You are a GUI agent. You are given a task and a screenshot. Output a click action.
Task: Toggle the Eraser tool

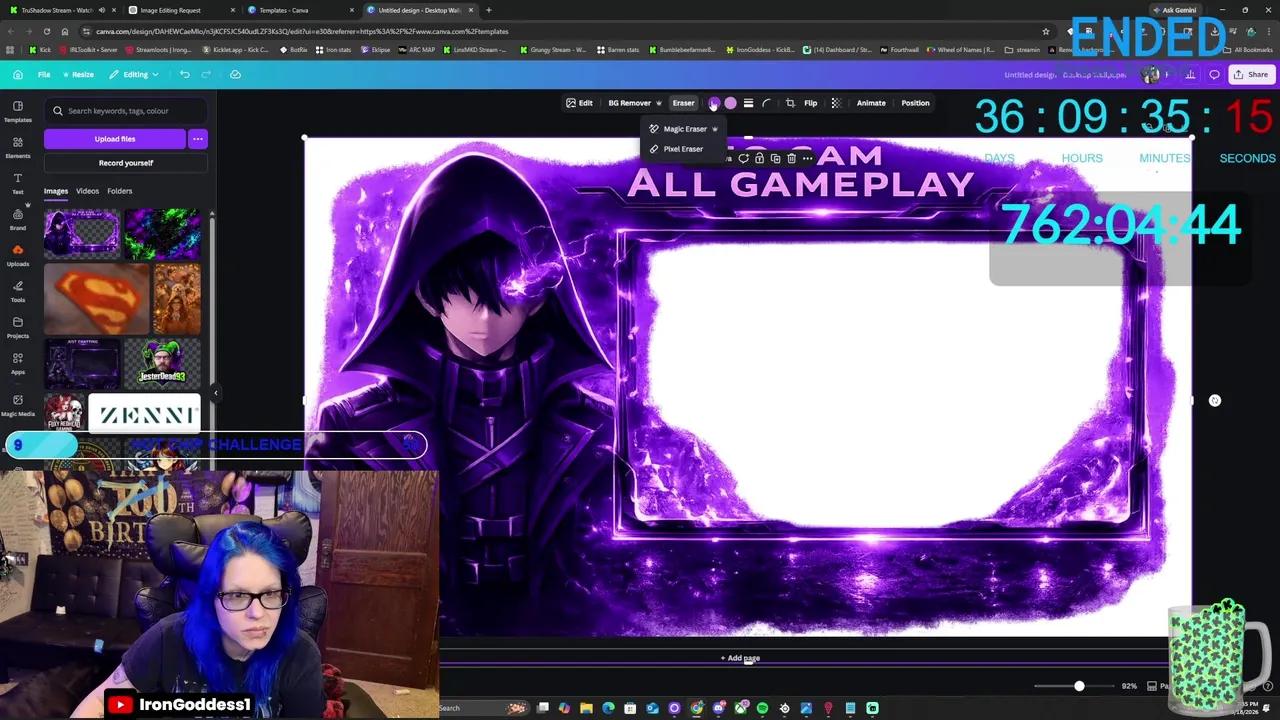point(683,103)
